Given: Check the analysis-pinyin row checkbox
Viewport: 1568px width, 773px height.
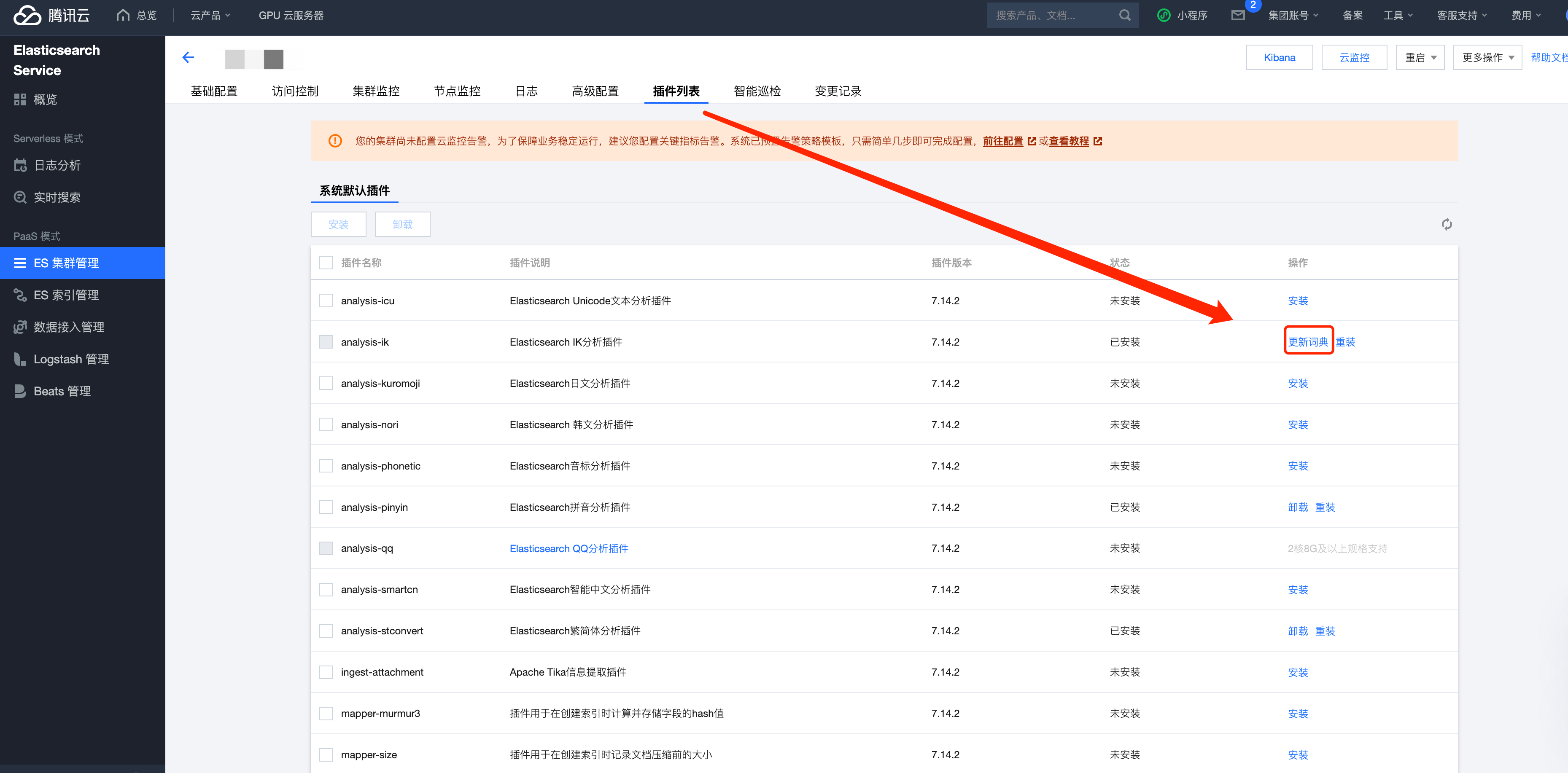Looking at the screenshot, I should (326, 507).
